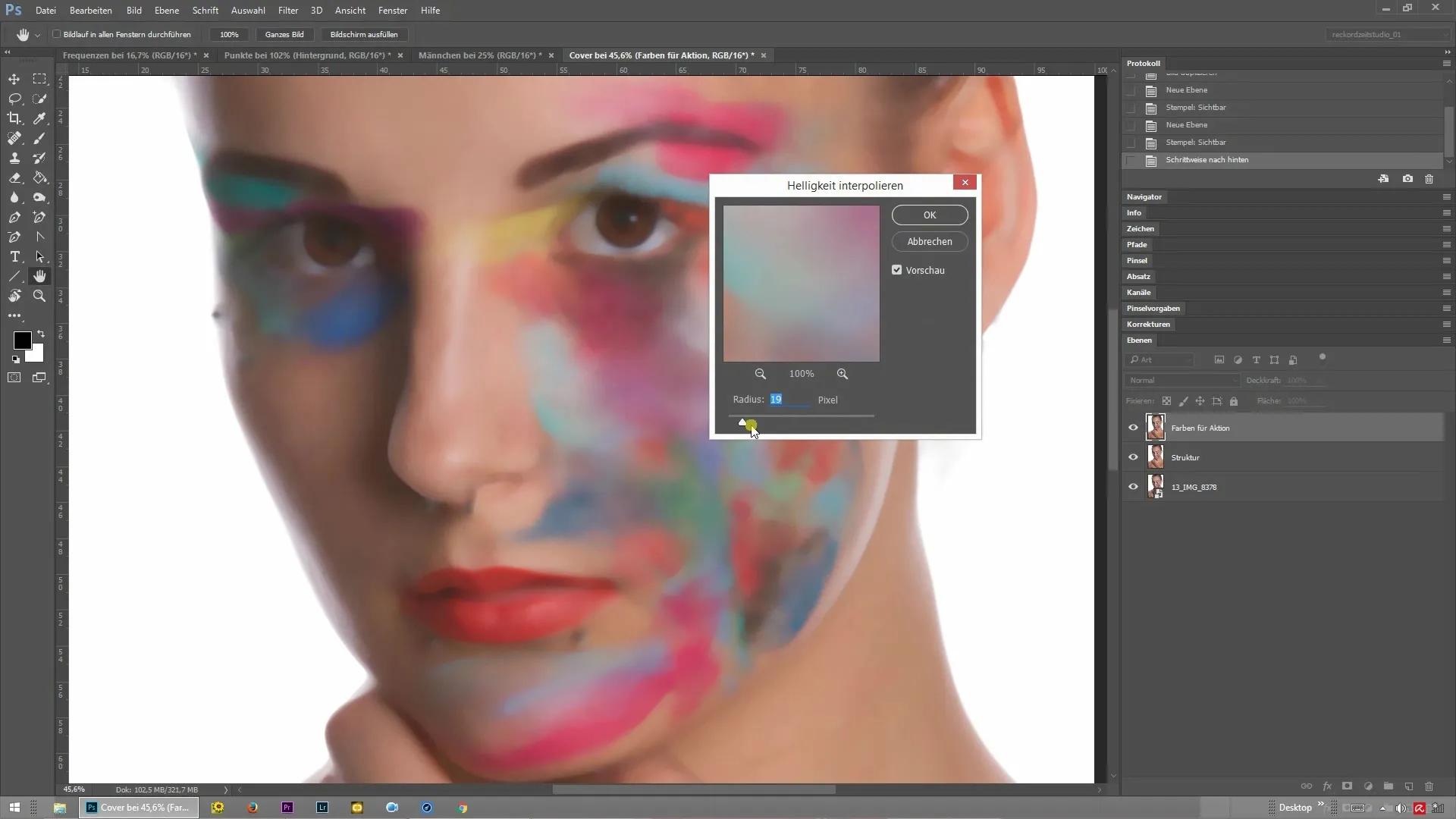This screenshot has width=1456, height=819.
Task: Zoom in on the filter preview
Action: click(x=843, y=374)
